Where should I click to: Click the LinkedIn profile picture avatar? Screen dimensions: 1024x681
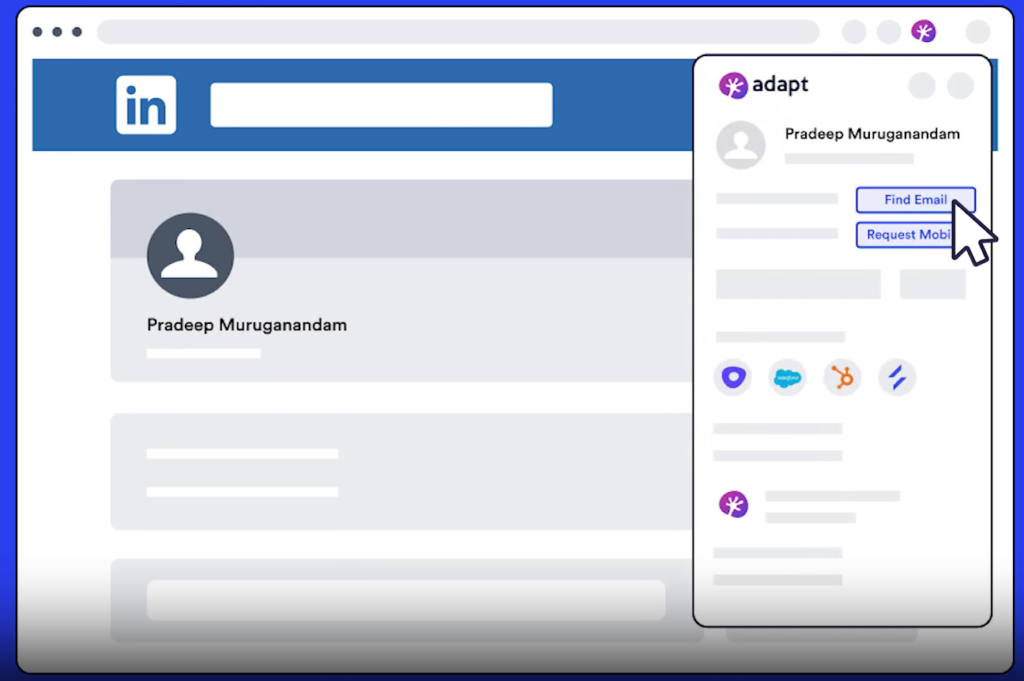pos(190,255)
